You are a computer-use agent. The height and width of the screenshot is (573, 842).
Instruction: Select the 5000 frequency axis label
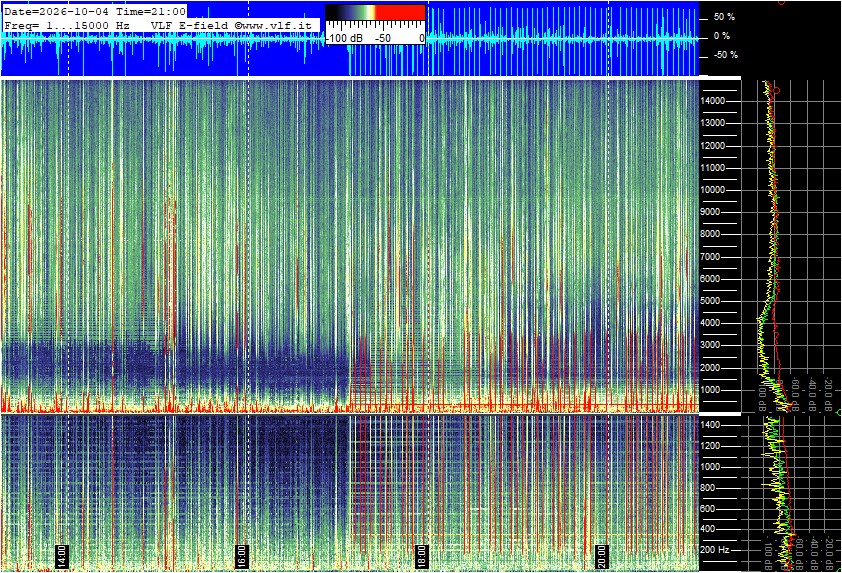pos(710,301)
